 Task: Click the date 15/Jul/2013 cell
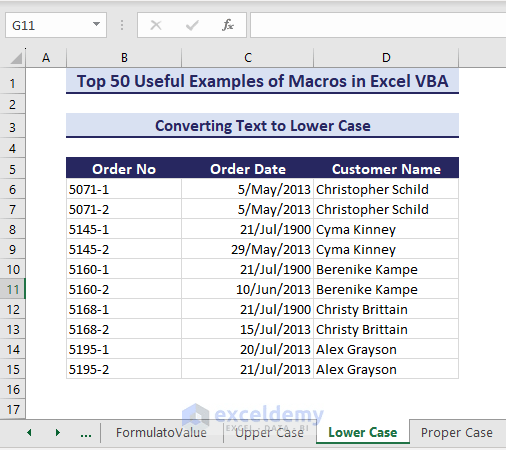point(248,329)
